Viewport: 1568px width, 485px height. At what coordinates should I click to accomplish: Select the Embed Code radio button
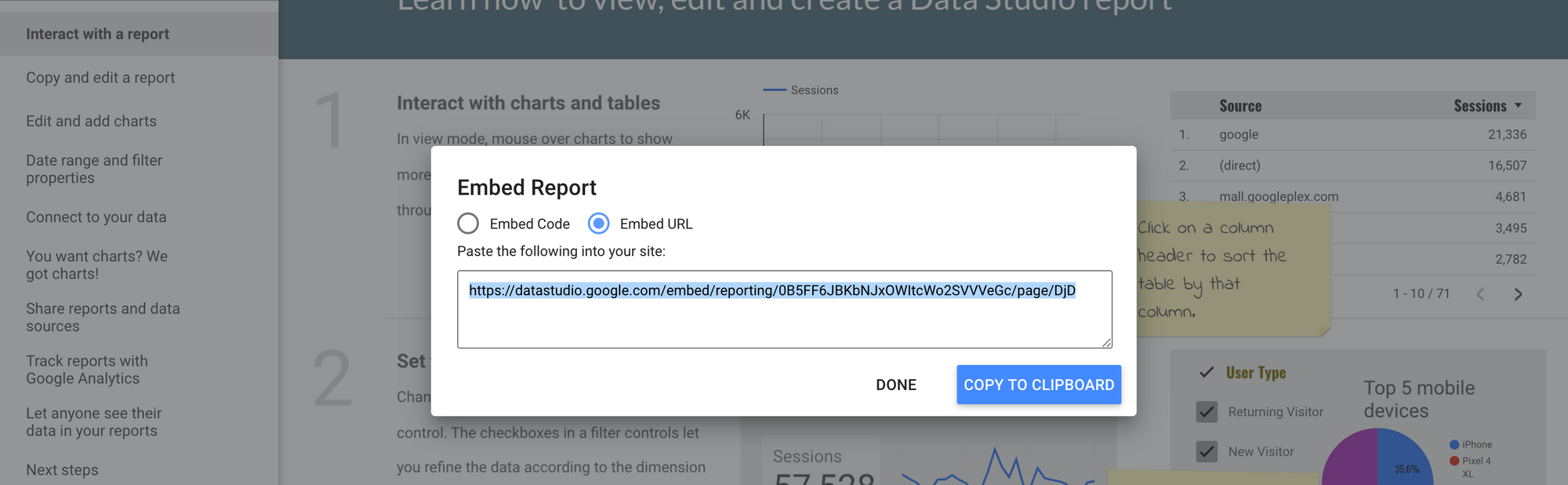[x=468, y=224]
